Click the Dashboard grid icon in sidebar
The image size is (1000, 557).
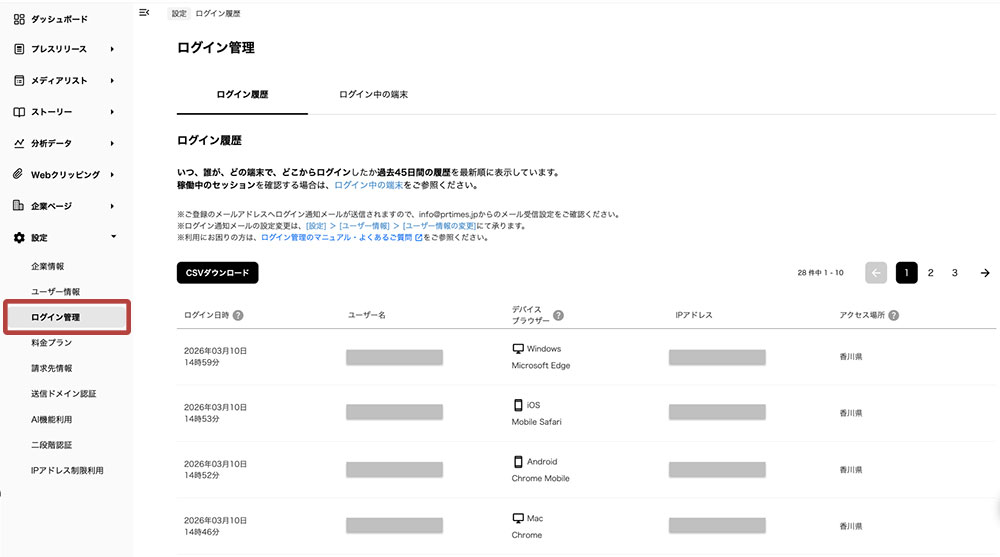(x=19, y=19)
